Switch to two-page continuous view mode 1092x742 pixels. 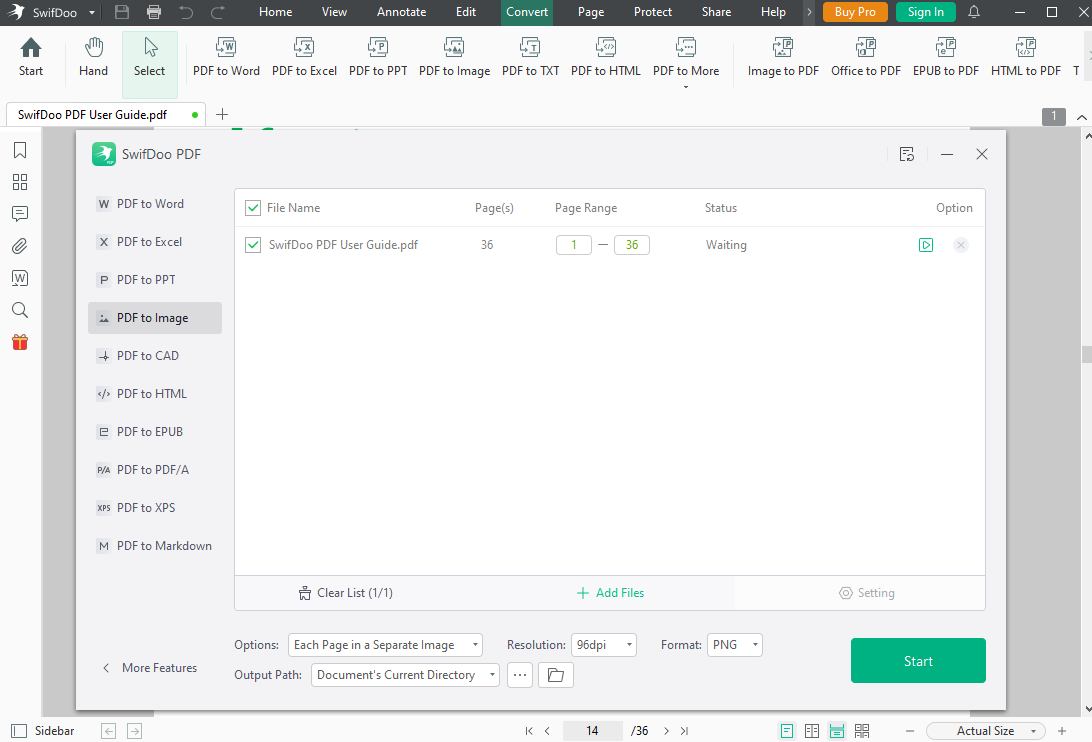[861, 731]
